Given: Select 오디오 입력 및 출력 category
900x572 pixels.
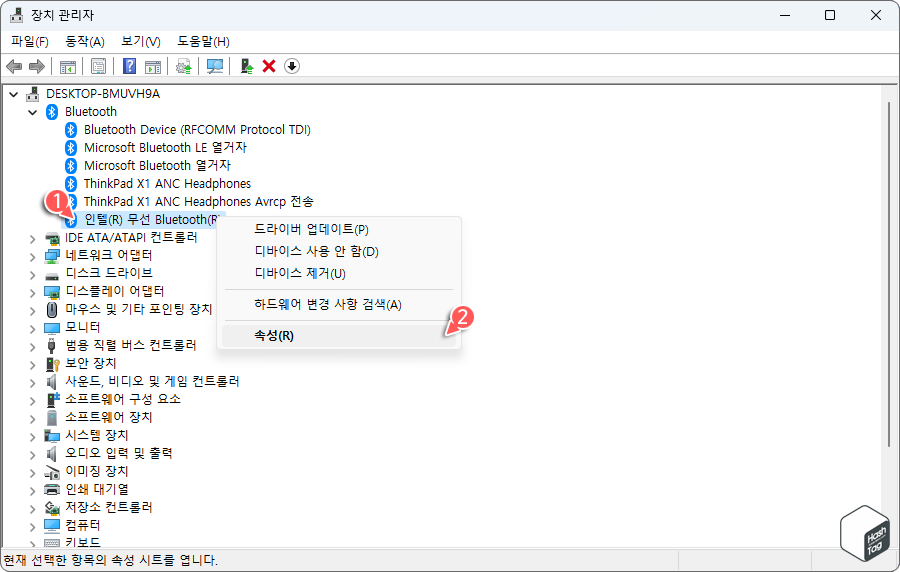Looking at the screenshot, I should [119, 453].
